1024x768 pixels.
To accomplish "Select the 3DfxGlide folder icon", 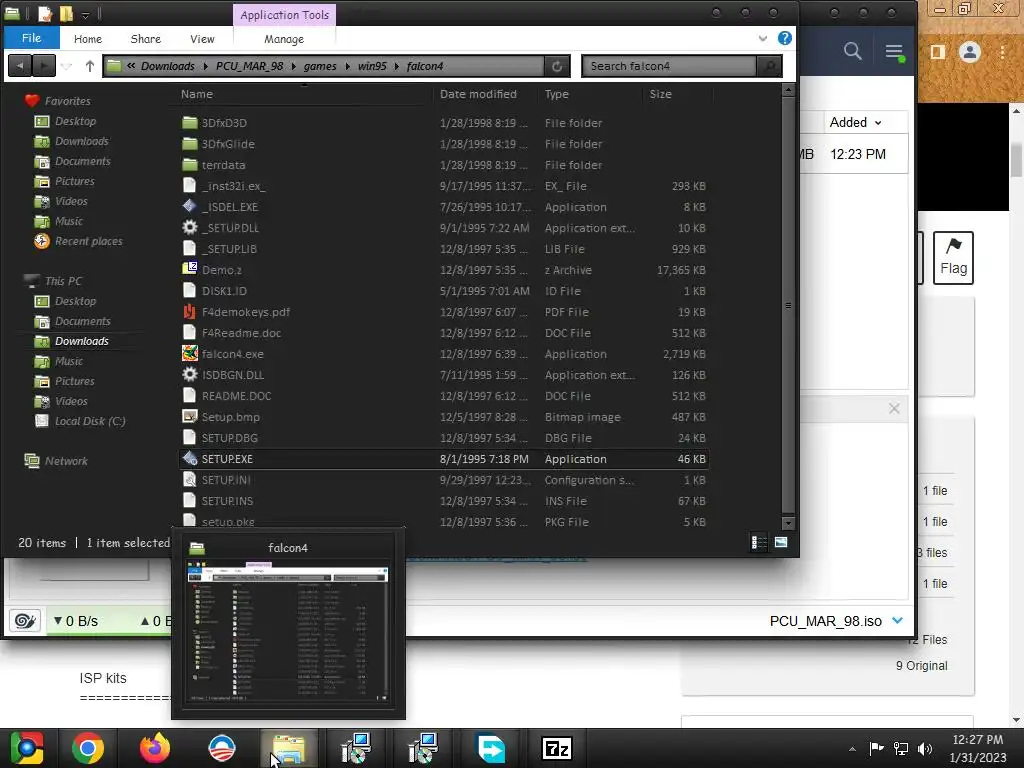I will point(189,144).
